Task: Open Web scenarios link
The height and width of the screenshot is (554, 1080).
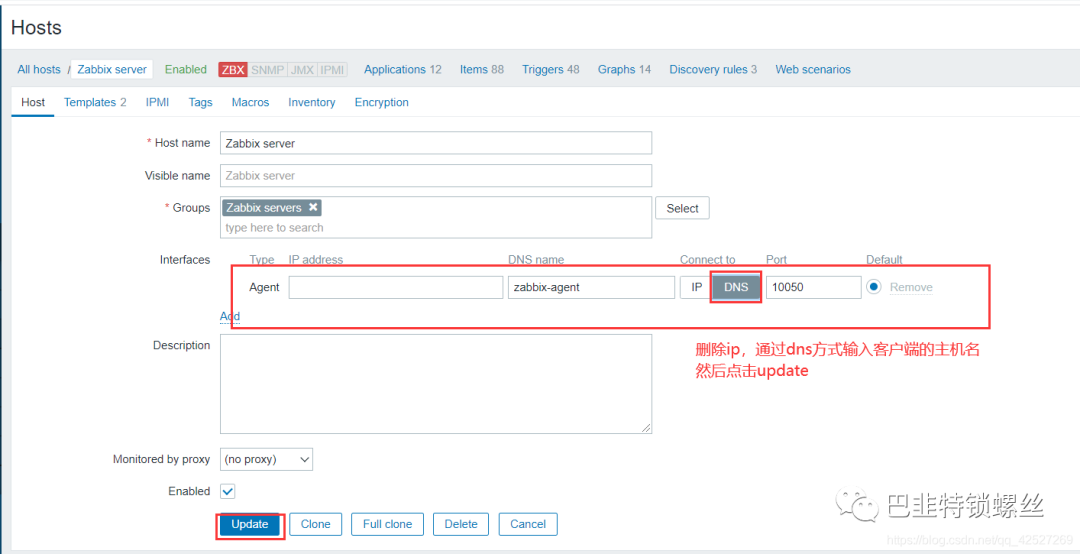Action: click(813, 70)
